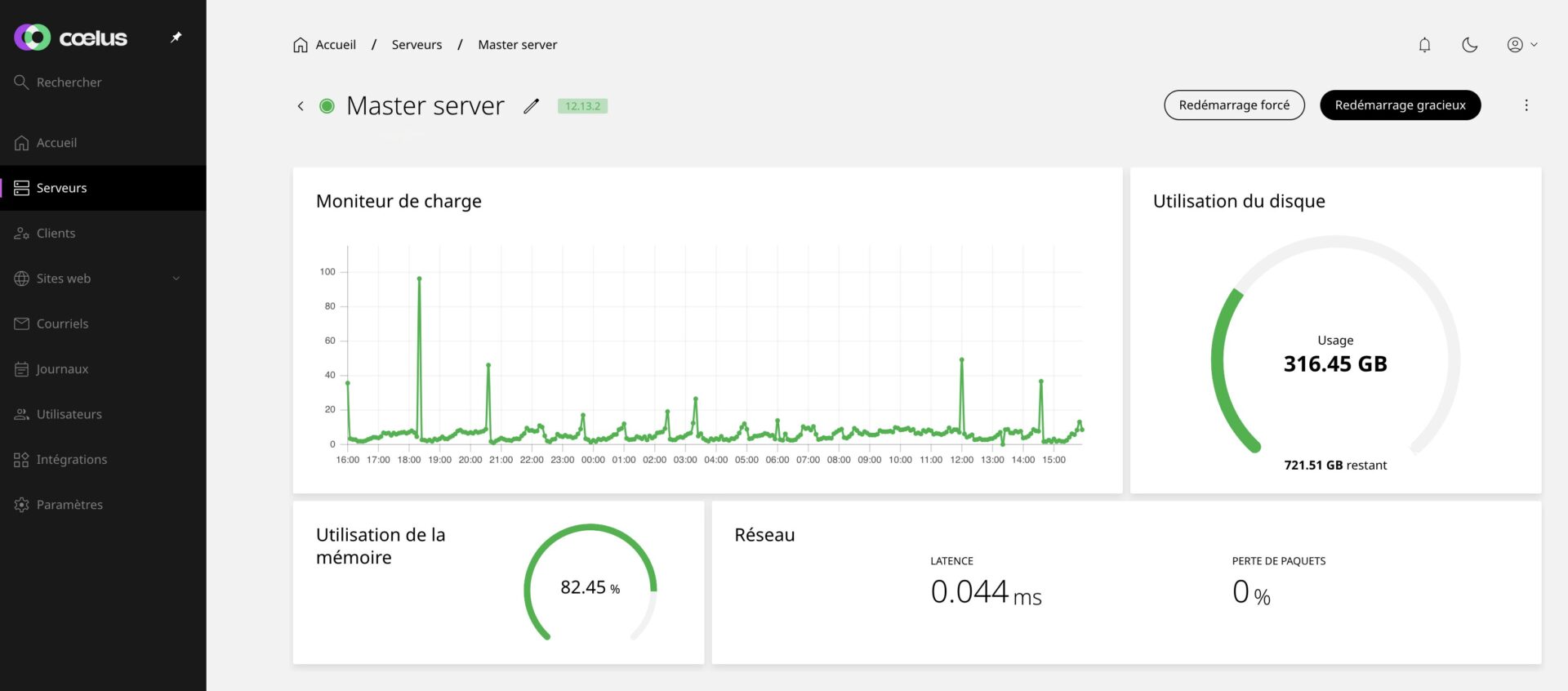Go back with the left chevron
This screenshot has height=691, width=1568.
[x=301, y=106]
